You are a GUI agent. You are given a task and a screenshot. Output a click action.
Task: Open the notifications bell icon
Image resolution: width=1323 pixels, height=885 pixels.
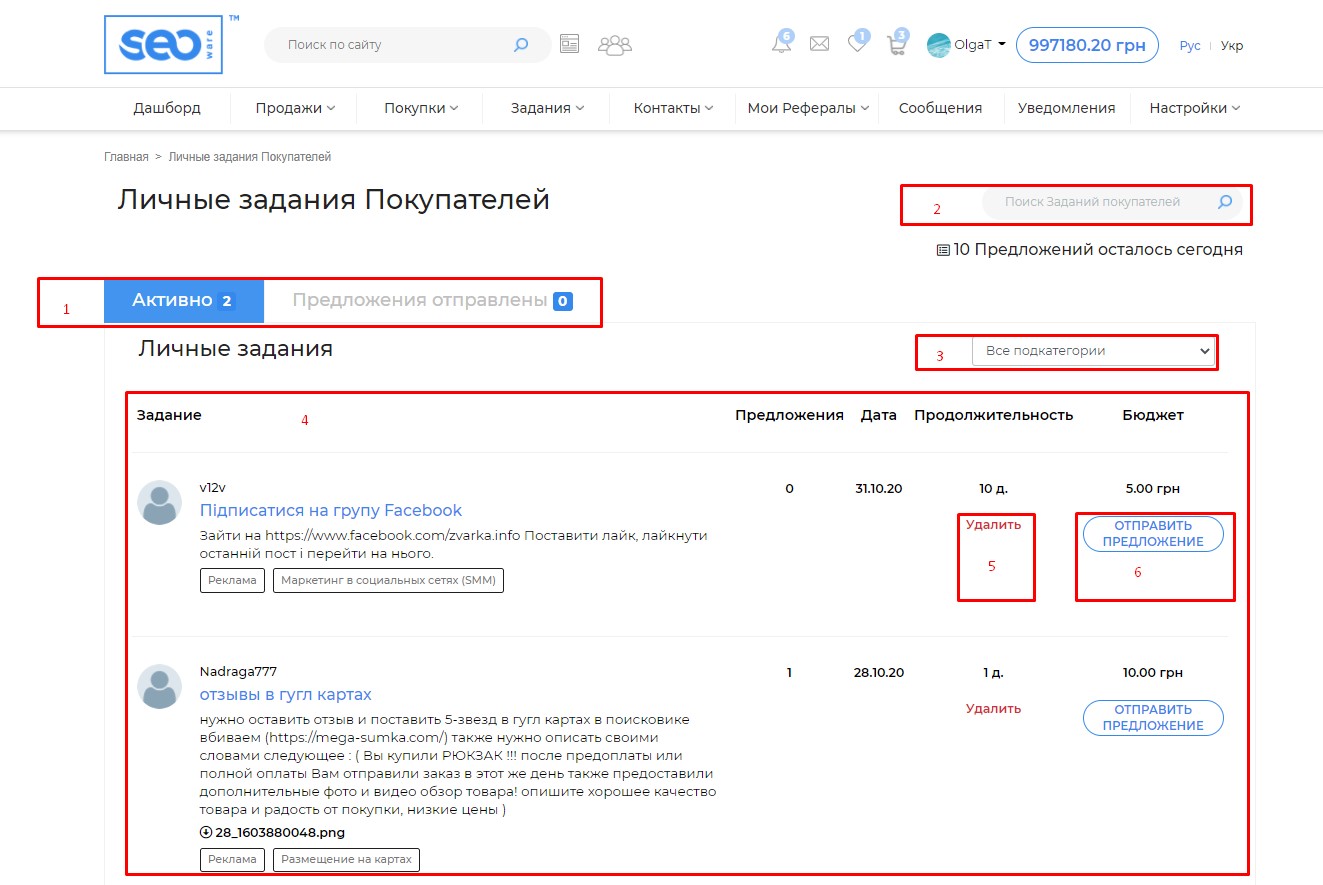(781, 44)
